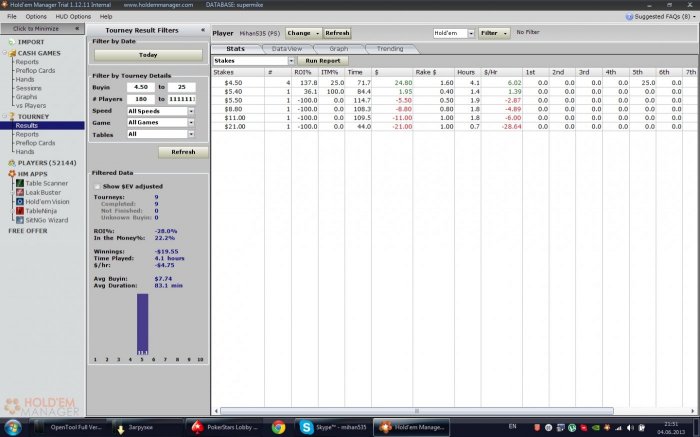This screenshot has height=437, width=700.
Task: Open the Help menu
Action: pyautogui.click(x=106, y=17)
